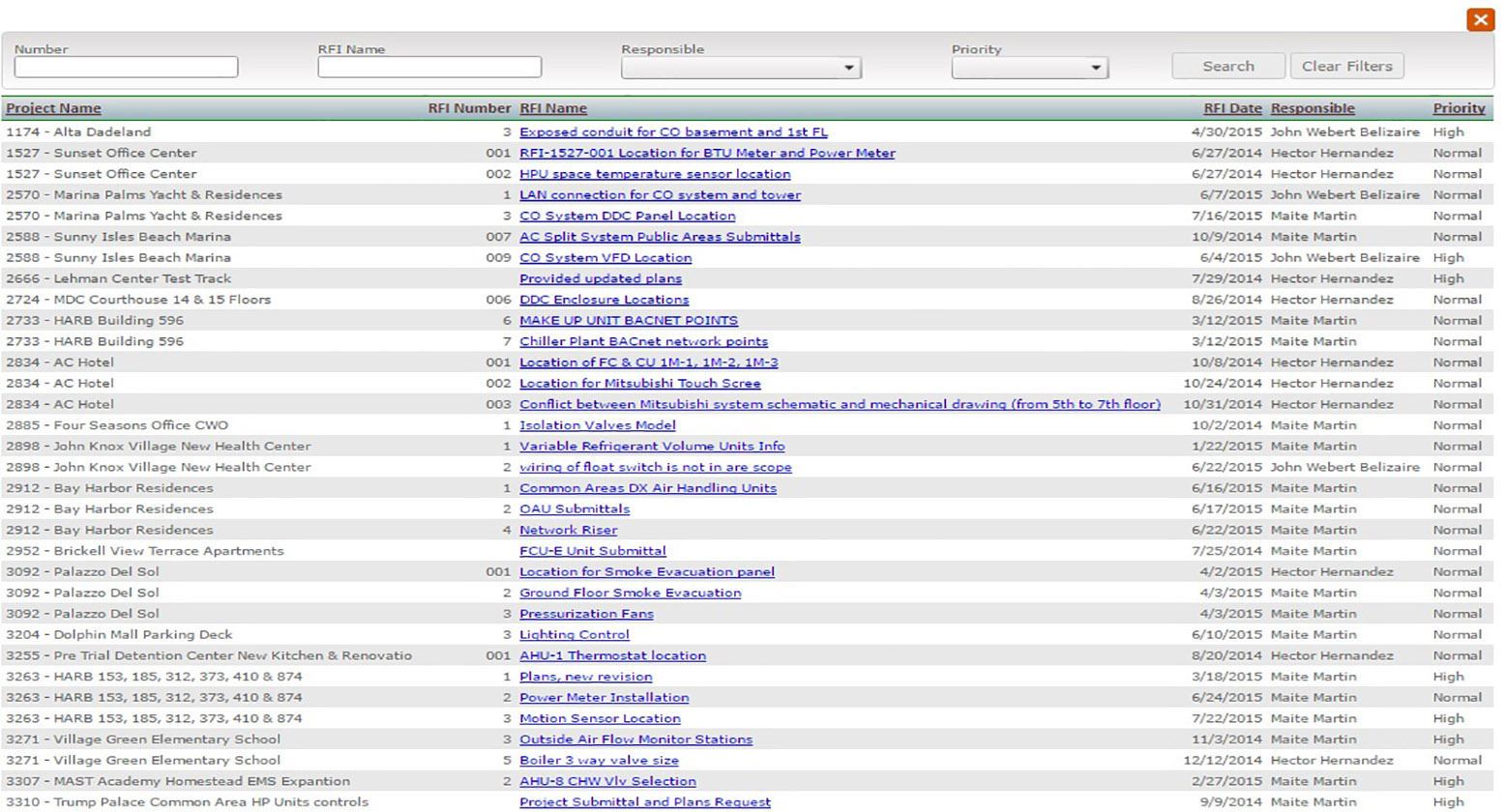1505x812 pixels.
Task: Sort list by Priority column header
Action: tap(1459, 108)
